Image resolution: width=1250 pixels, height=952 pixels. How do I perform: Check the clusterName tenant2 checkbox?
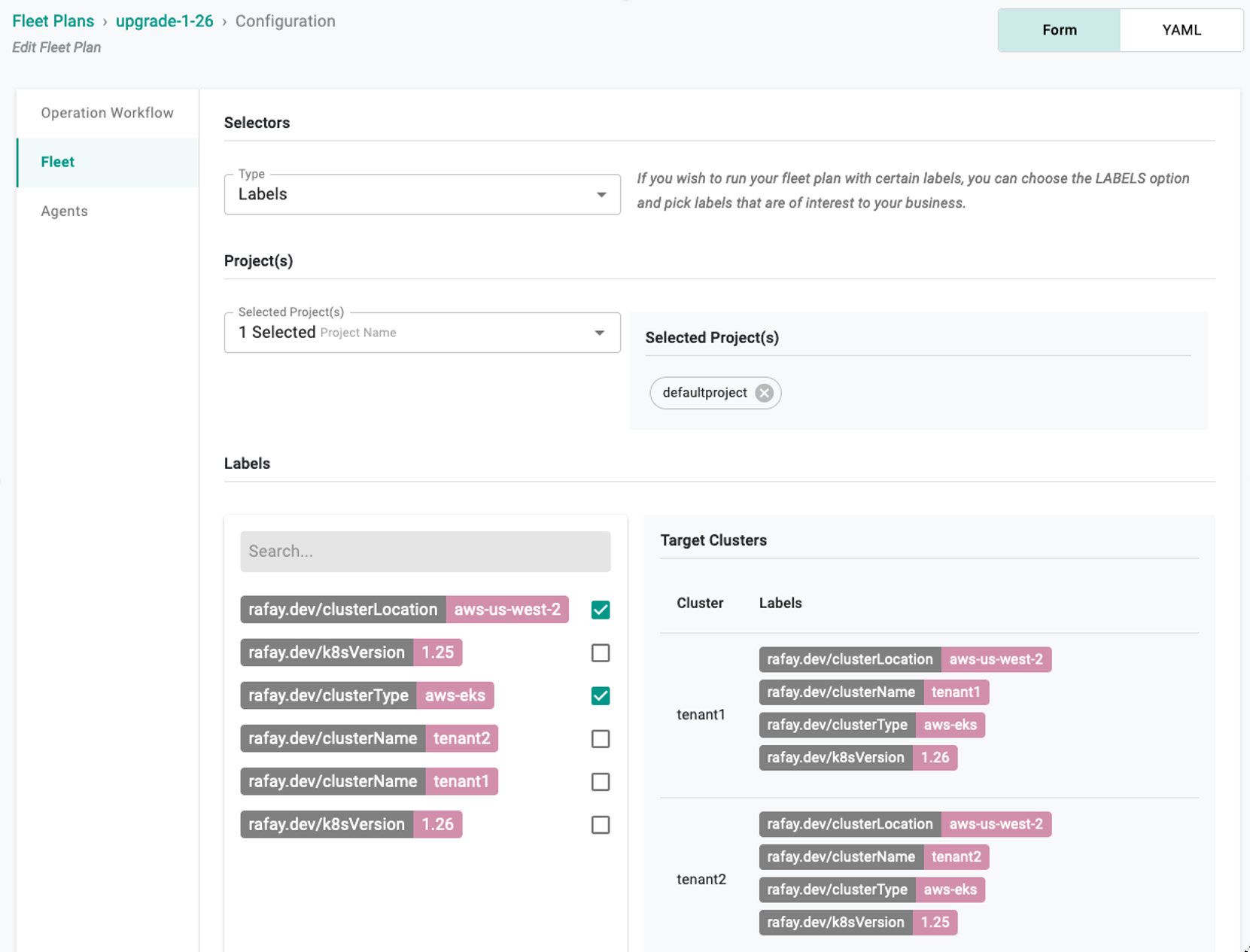tap(601, 739)
